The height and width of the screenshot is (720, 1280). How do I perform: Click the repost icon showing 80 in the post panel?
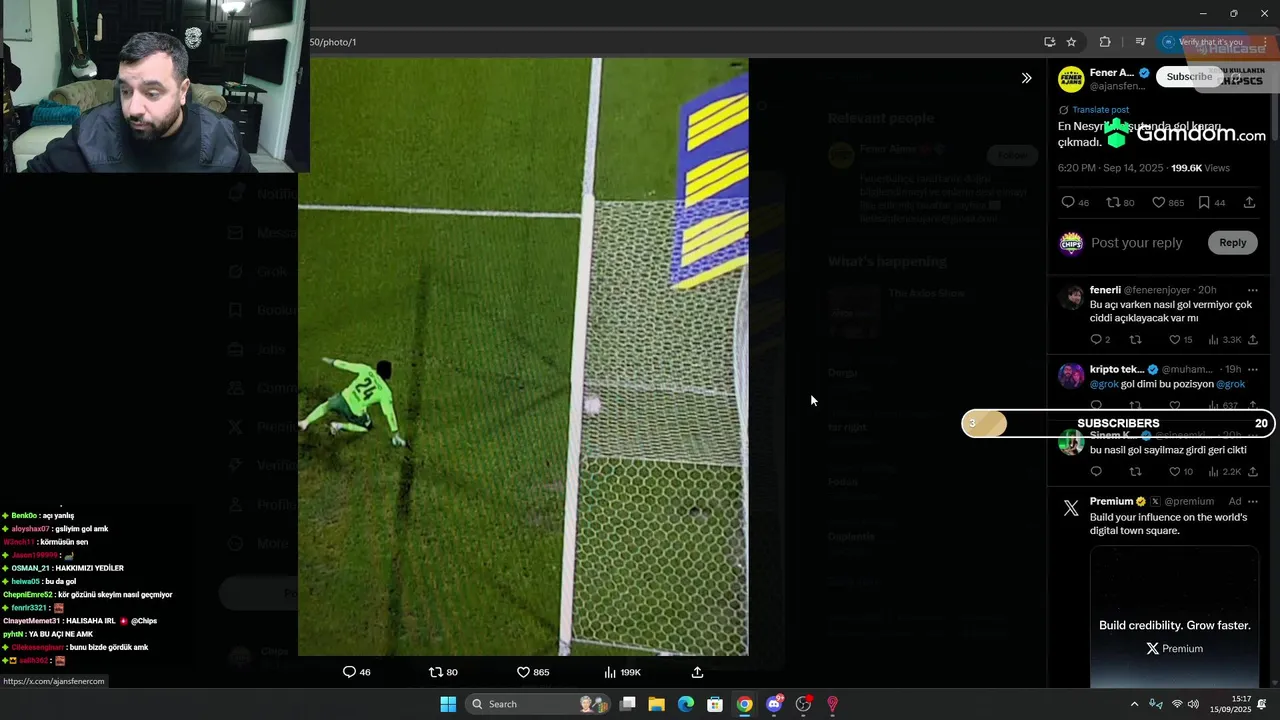point(1120,202)
